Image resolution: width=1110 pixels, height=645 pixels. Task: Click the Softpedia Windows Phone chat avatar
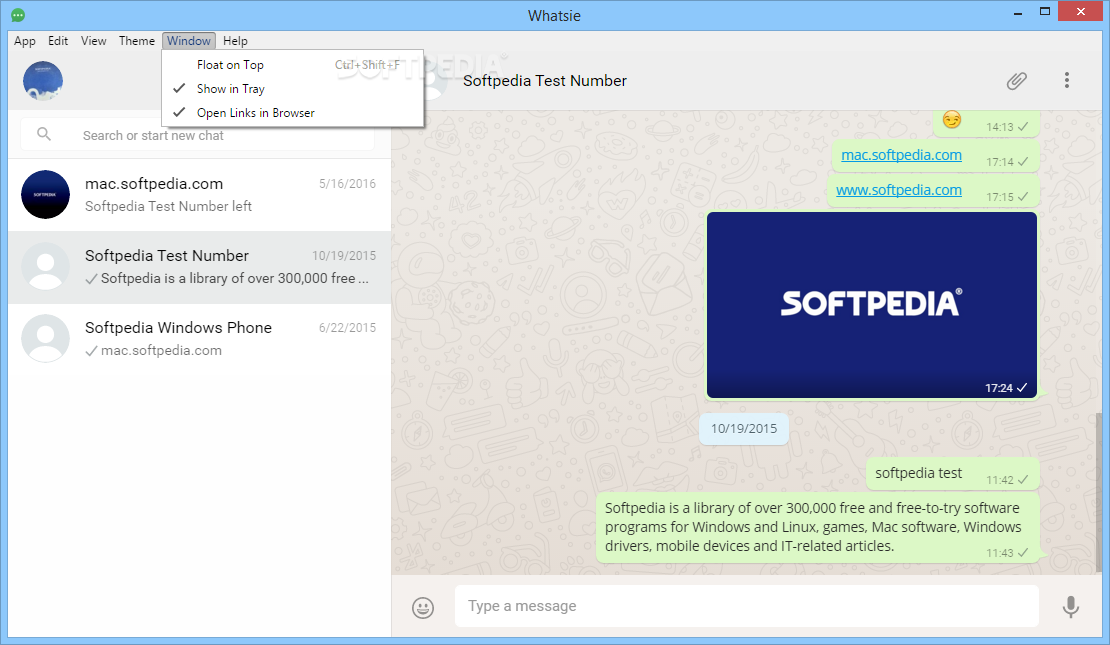click(x=45, y=338)
